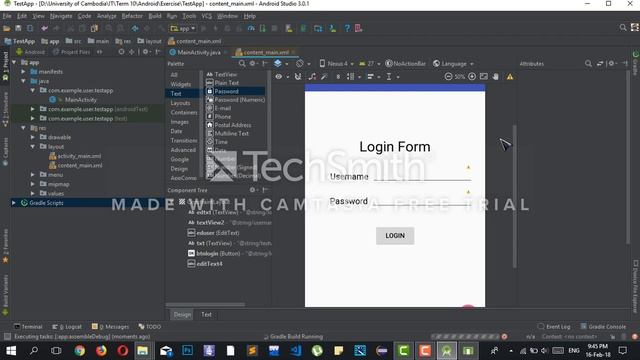Open the Gradle Console tool window
The width and height of the screenshot is (640, 360).
point(603,327)
